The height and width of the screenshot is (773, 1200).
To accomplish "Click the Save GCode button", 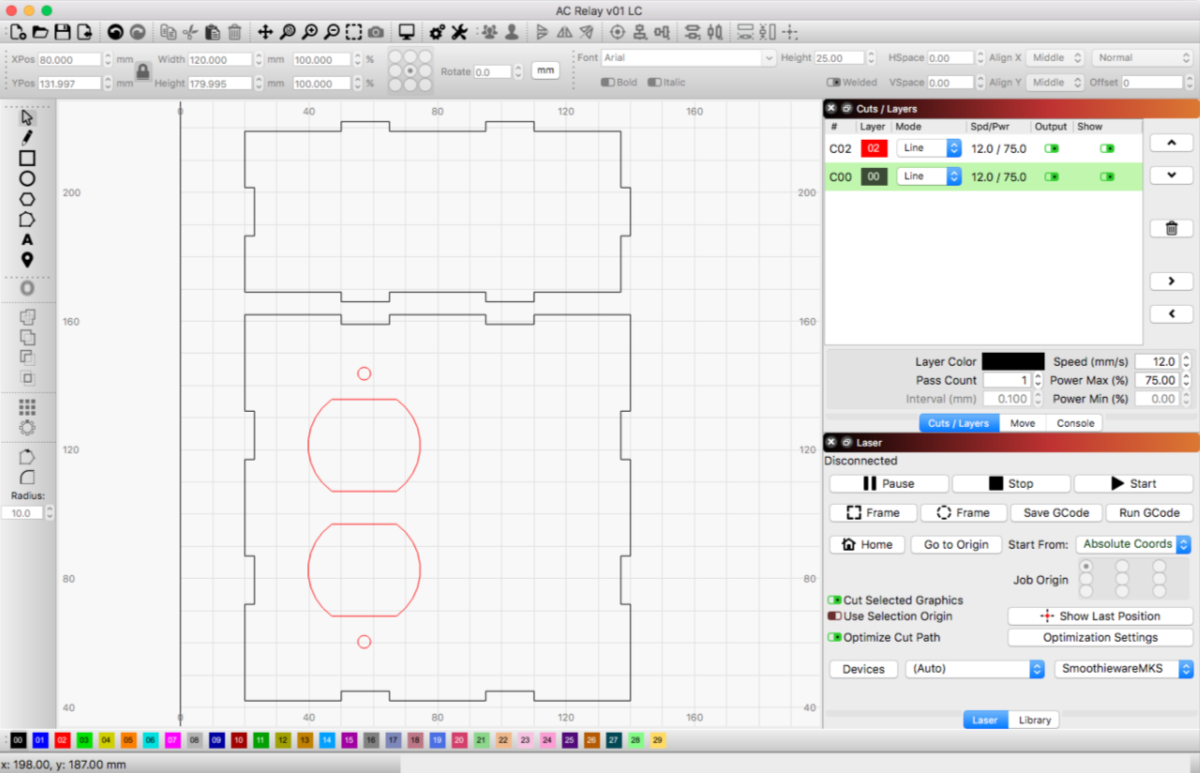I will [1056, 512].
